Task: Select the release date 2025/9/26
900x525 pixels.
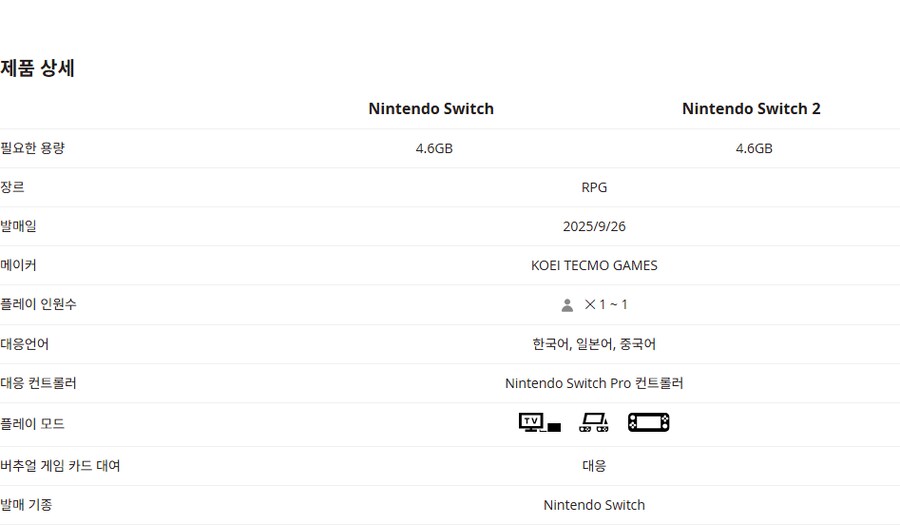Action: (594, 227)
